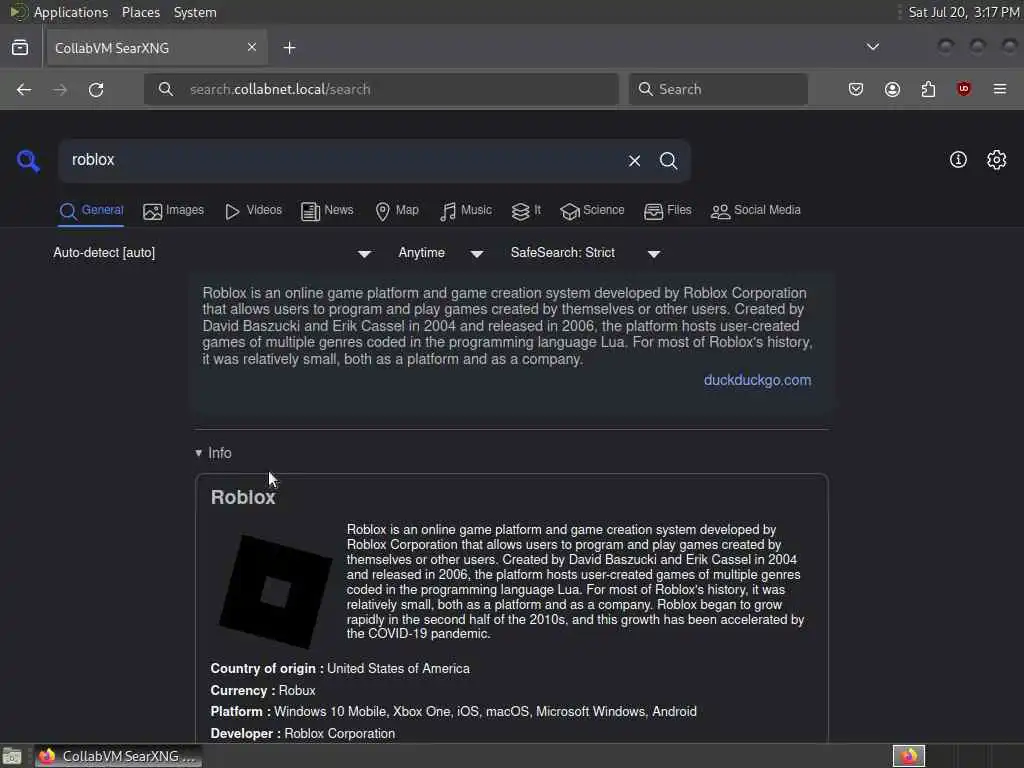Click the Applications menu logo icon

coord(18,12)
